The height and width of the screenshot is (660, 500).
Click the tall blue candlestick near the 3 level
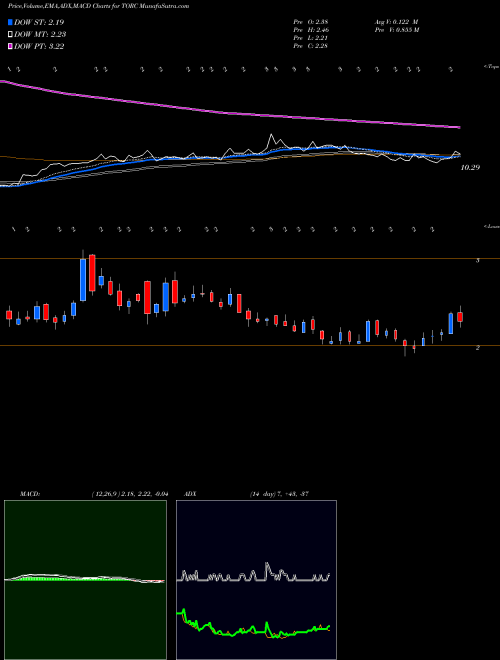83,279
